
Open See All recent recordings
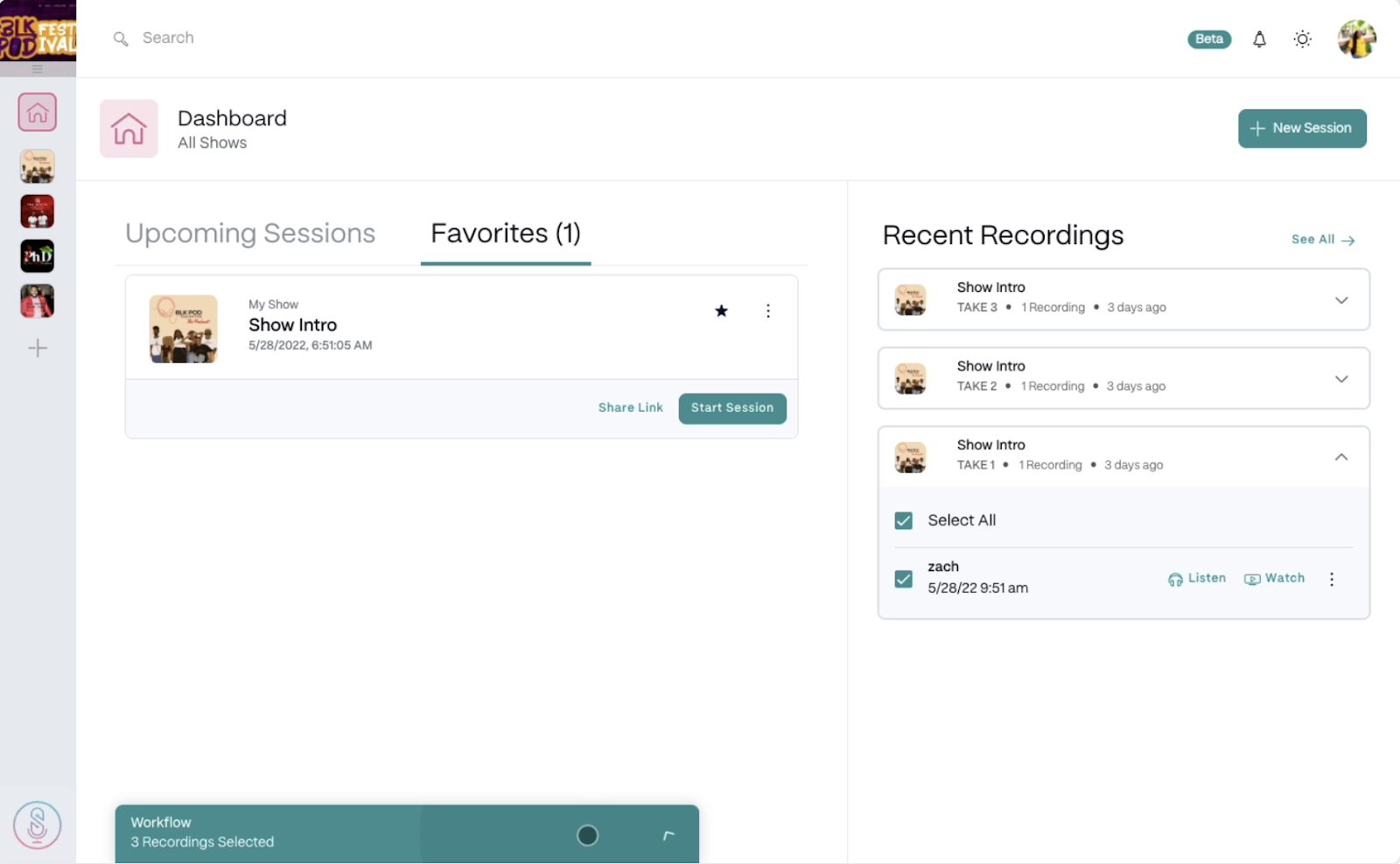pyautogui.click(x=1322, y=239)
